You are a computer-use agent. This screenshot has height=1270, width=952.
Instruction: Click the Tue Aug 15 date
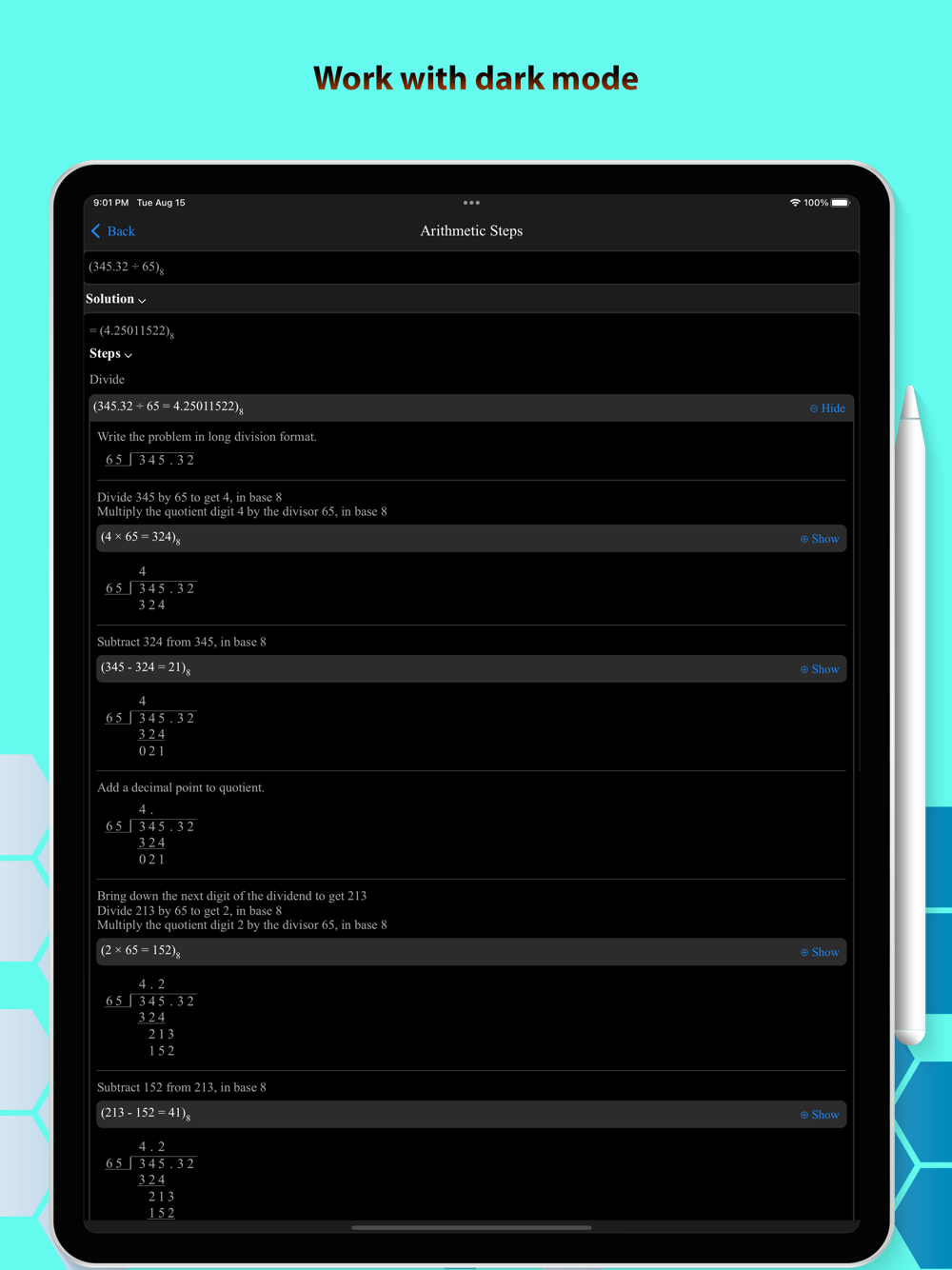[x=161, y=203]
